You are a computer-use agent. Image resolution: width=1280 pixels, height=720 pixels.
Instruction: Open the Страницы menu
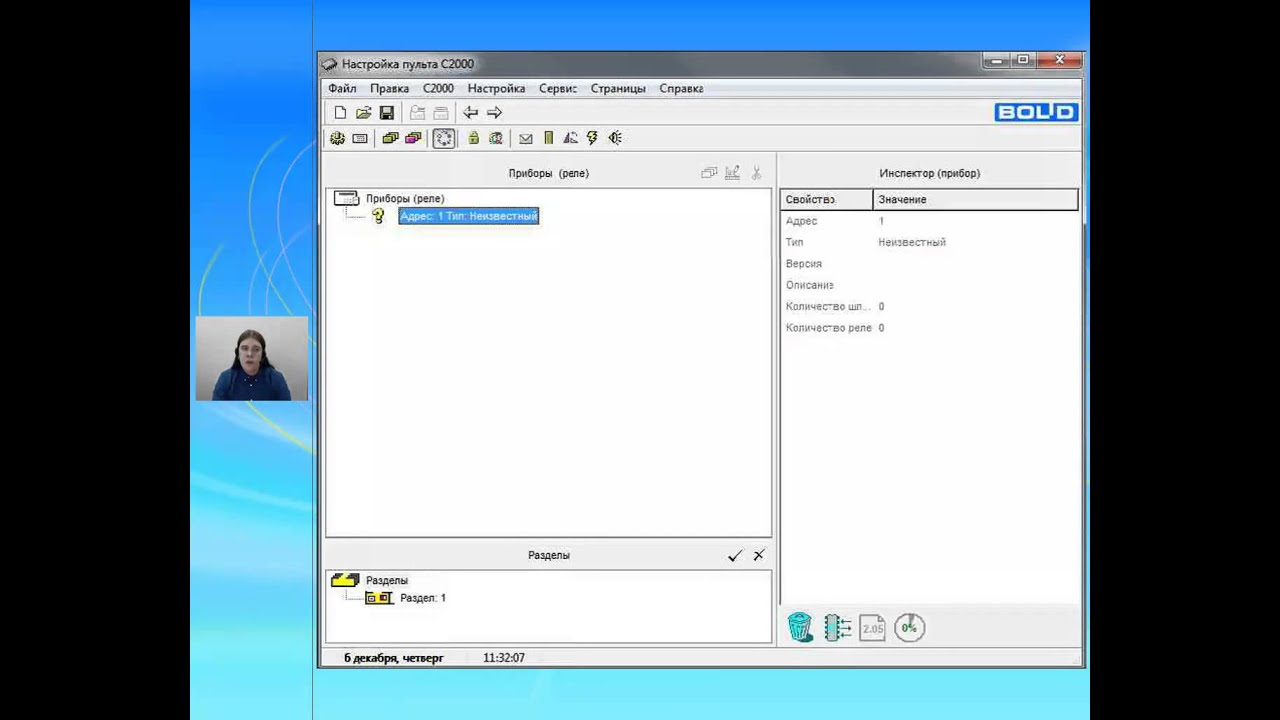tap(618, 88)
